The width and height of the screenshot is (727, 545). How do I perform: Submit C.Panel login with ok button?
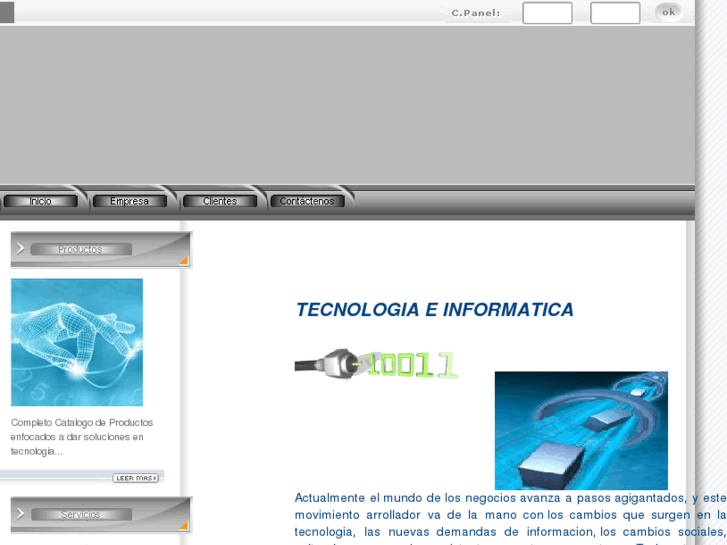coord(668,12)
